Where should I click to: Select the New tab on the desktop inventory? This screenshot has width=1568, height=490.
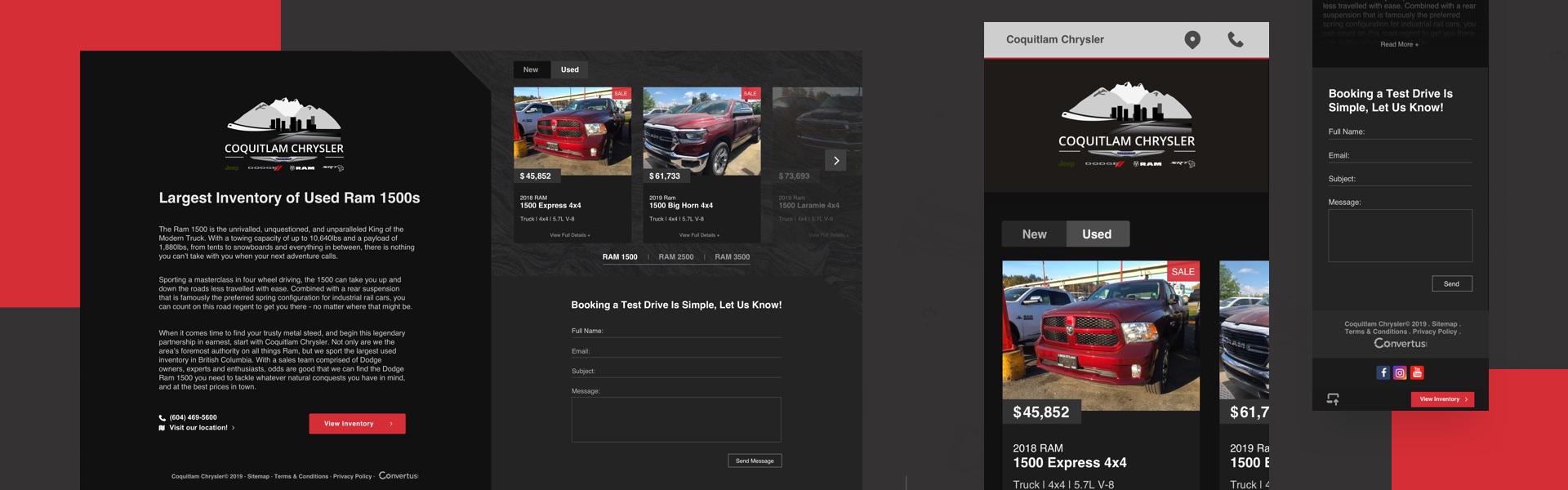(x=531, y=70)
